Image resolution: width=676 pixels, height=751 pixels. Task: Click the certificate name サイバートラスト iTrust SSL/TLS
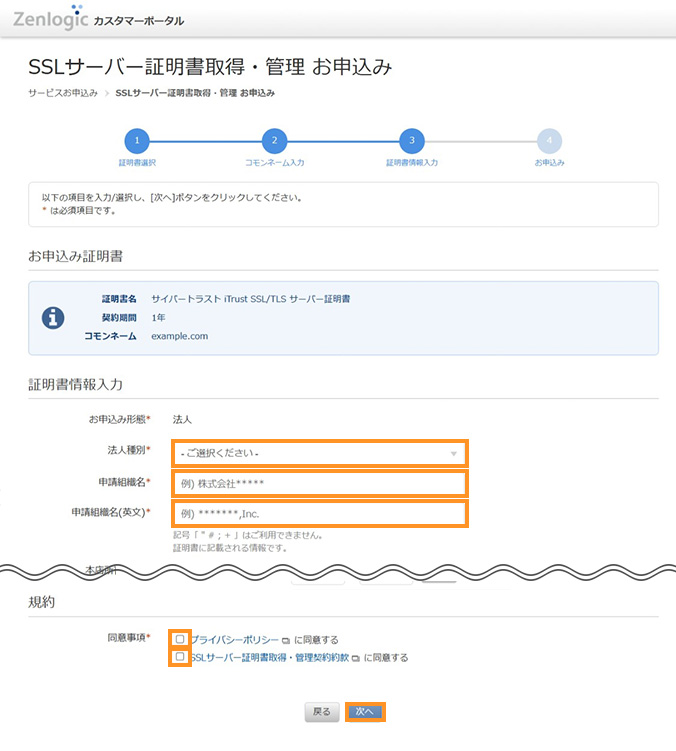(x=251, y=299)
